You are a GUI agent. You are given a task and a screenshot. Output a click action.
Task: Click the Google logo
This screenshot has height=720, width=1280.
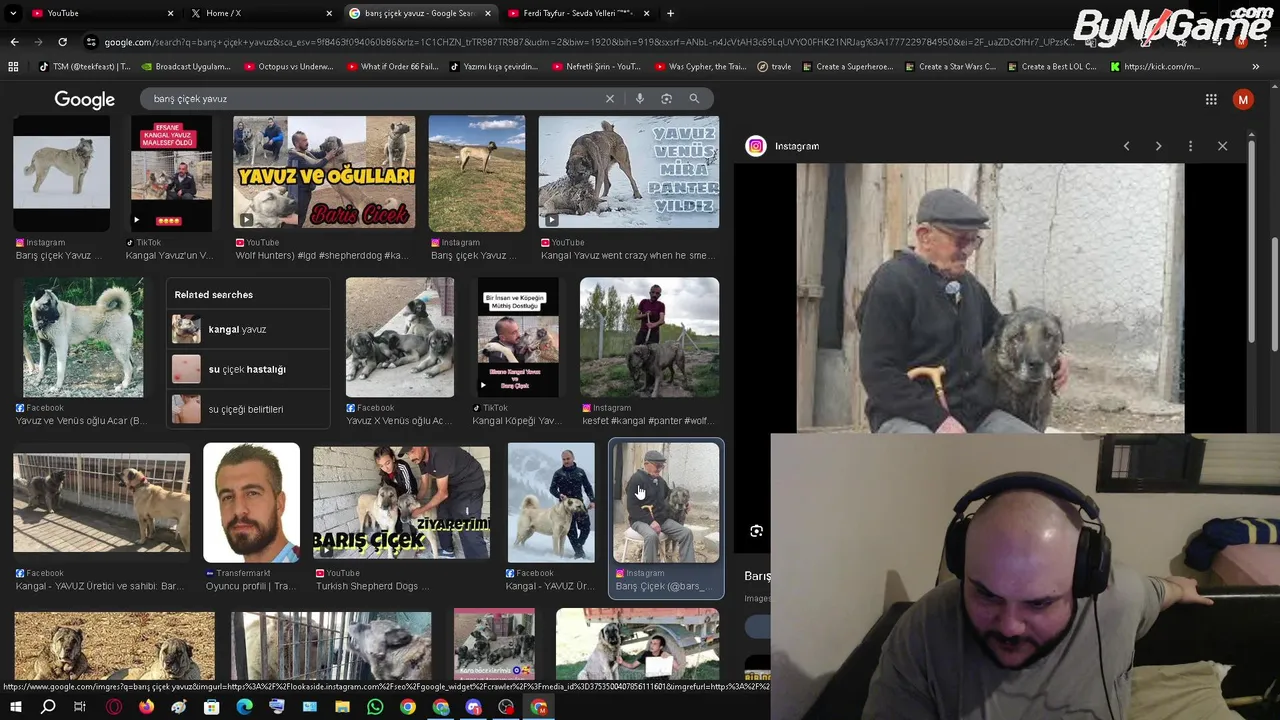click(84, 100)
